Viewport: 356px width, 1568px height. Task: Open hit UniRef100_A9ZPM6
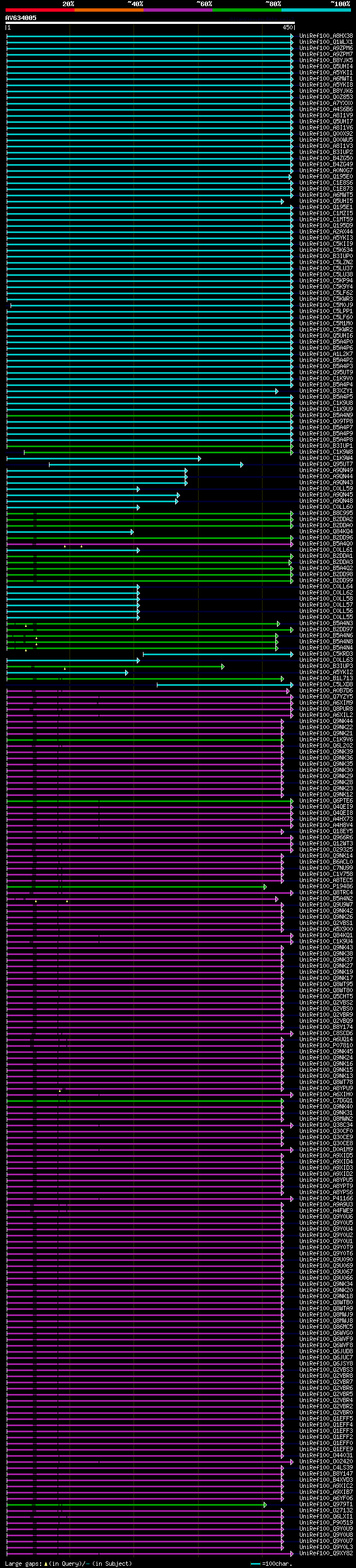click(326, 48)
